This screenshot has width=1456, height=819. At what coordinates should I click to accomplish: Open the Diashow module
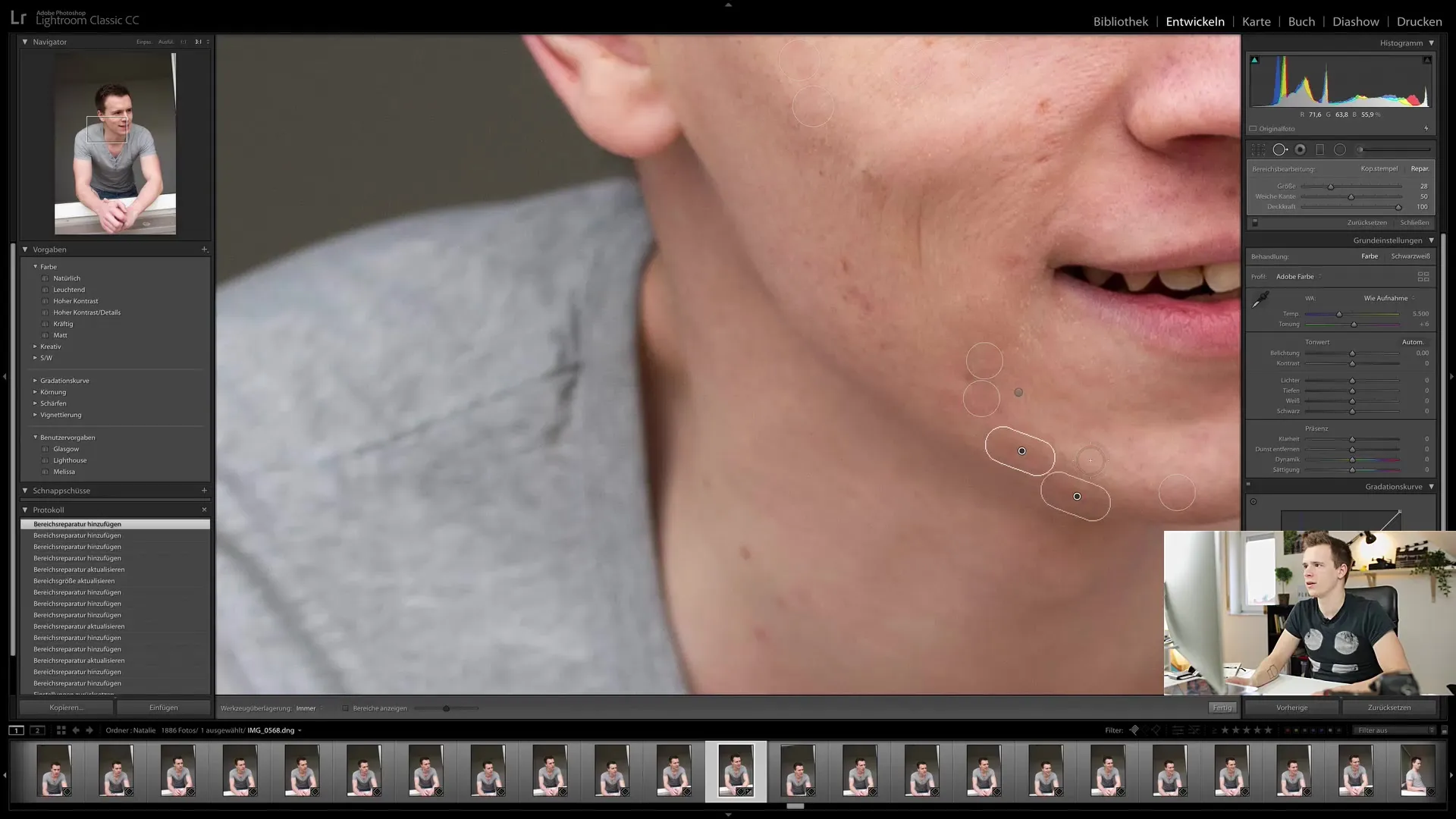(1356, 21)
